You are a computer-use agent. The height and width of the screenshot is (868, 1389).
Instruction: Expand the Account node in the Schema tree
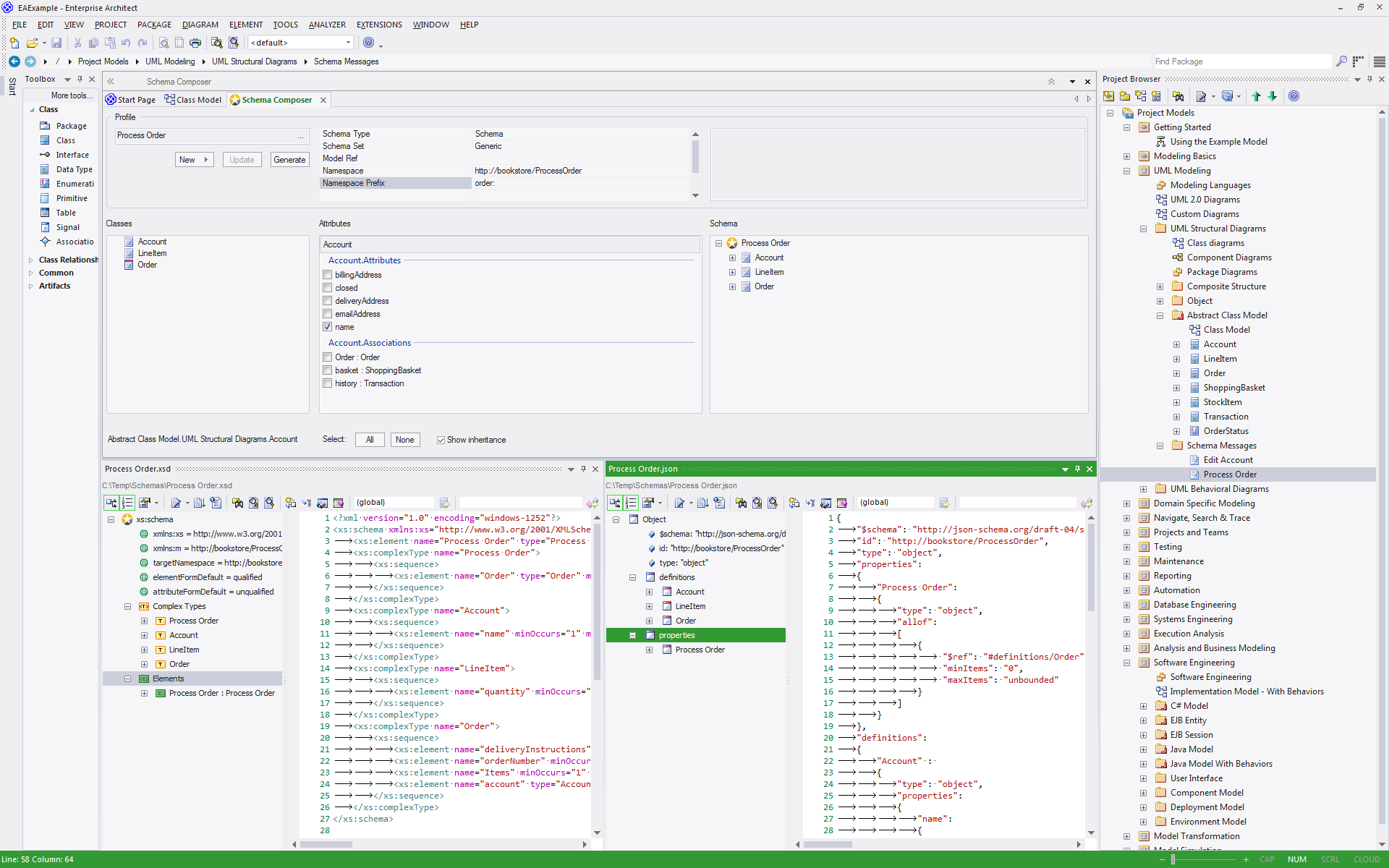pos(732,258)
